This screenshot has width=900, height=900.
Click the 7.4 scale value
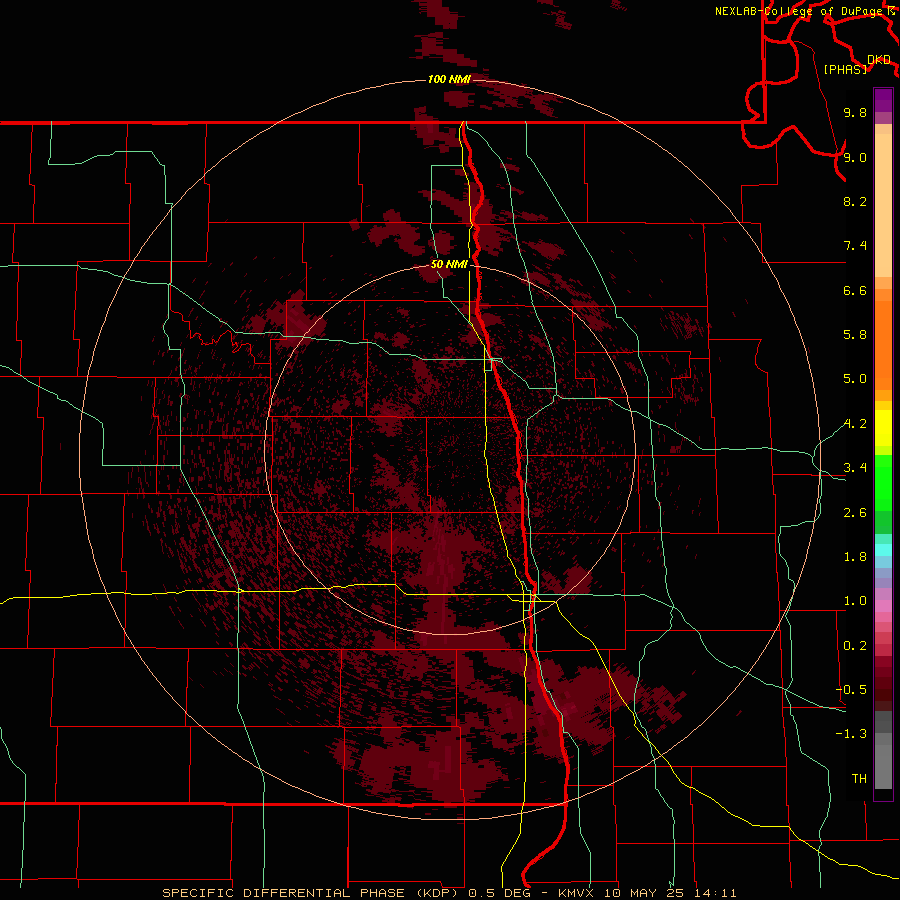[855, 246]
